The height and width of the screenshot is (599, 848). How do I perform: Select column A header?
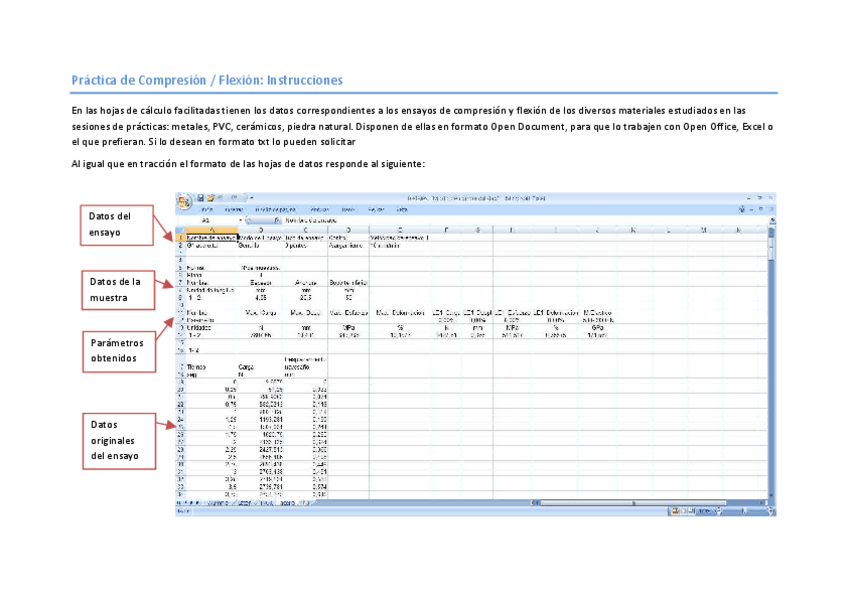pos(212,230)
